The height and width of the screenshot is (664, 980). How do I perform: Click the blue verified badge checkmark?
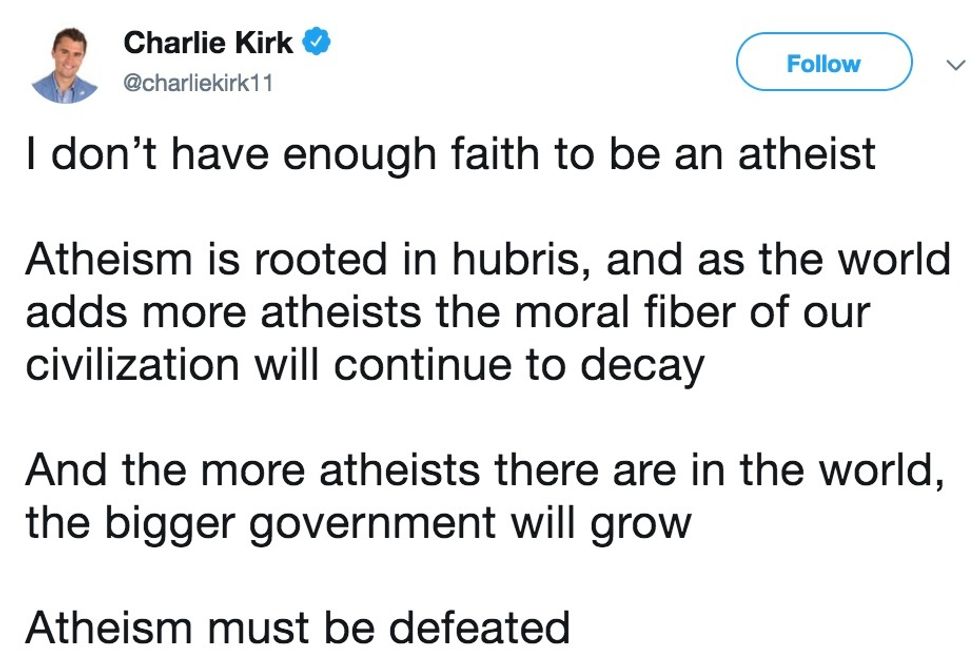coord(318,43)
